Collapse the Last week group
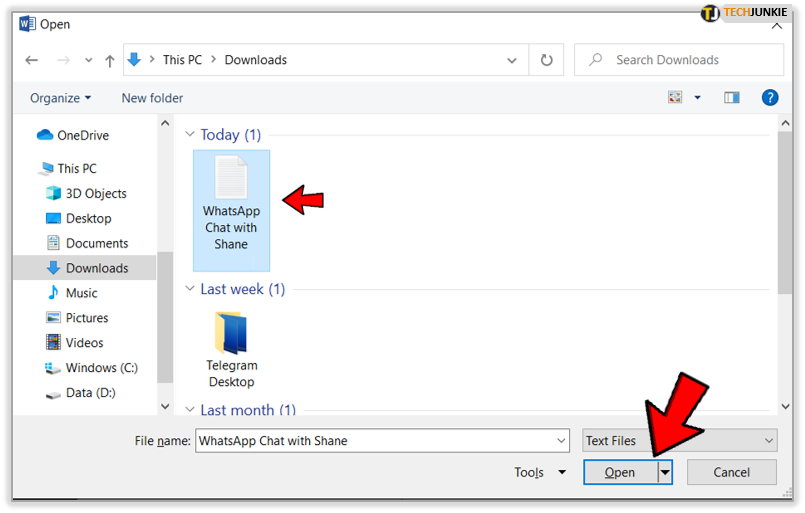805x513 pixels. coord(190,289)
